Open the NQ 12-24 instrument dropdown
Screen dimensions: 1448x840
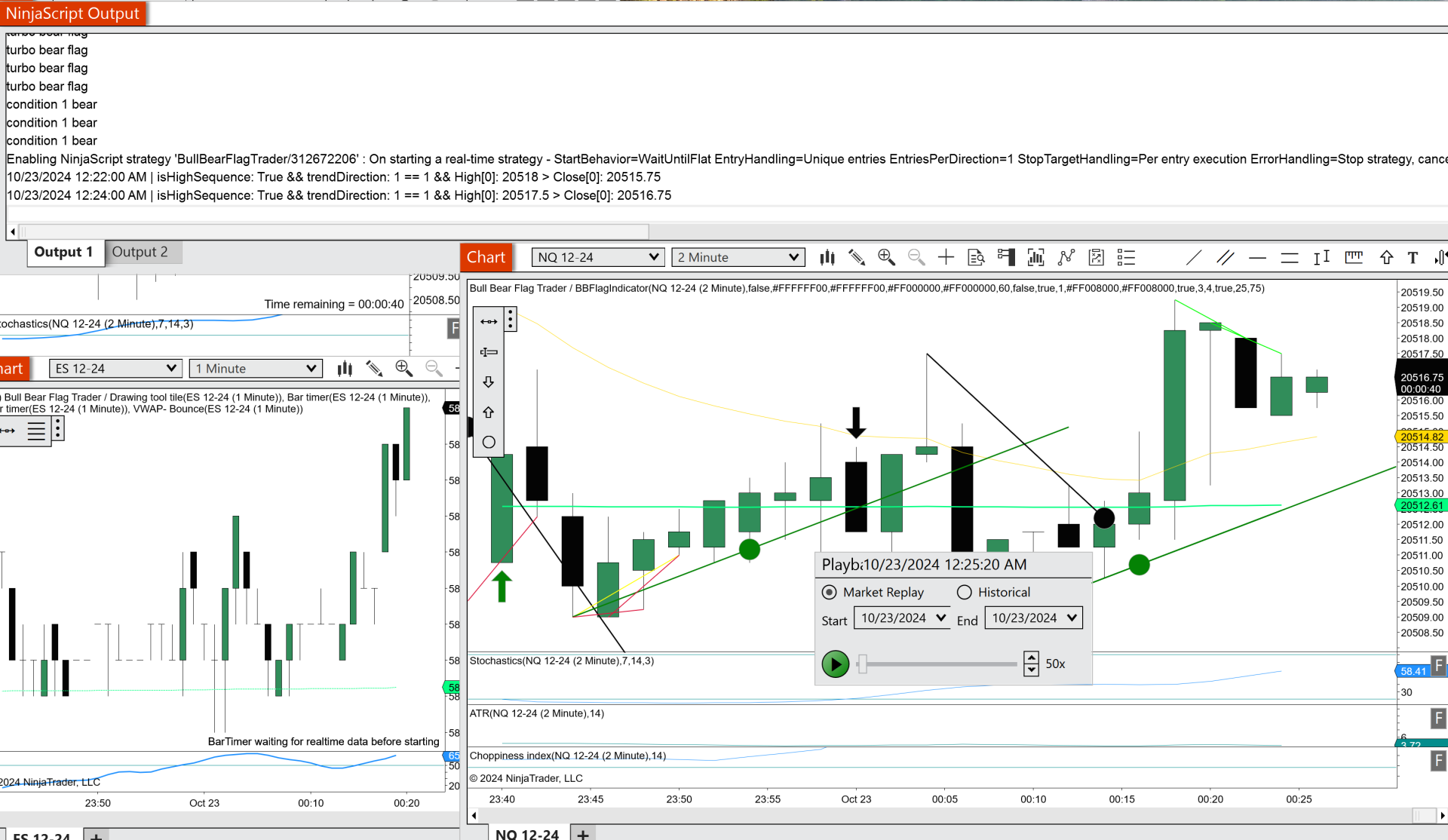point(653,257)
